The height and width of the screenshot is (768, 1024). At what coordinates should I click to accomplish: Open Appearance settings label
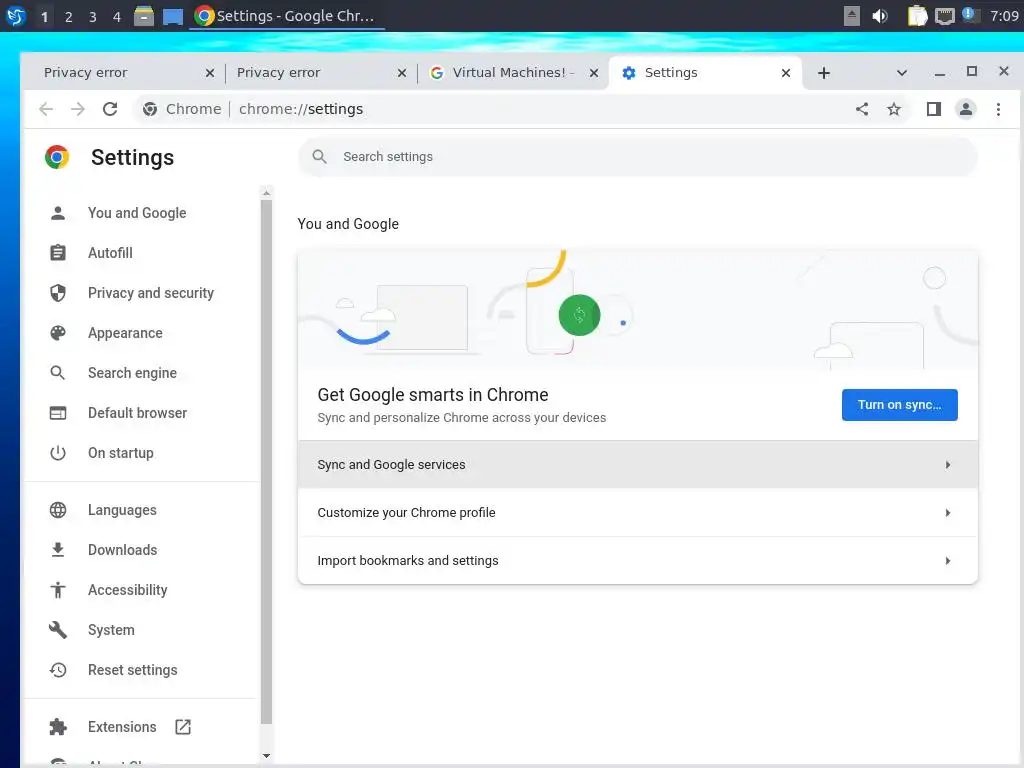click(x=125, y=333)
